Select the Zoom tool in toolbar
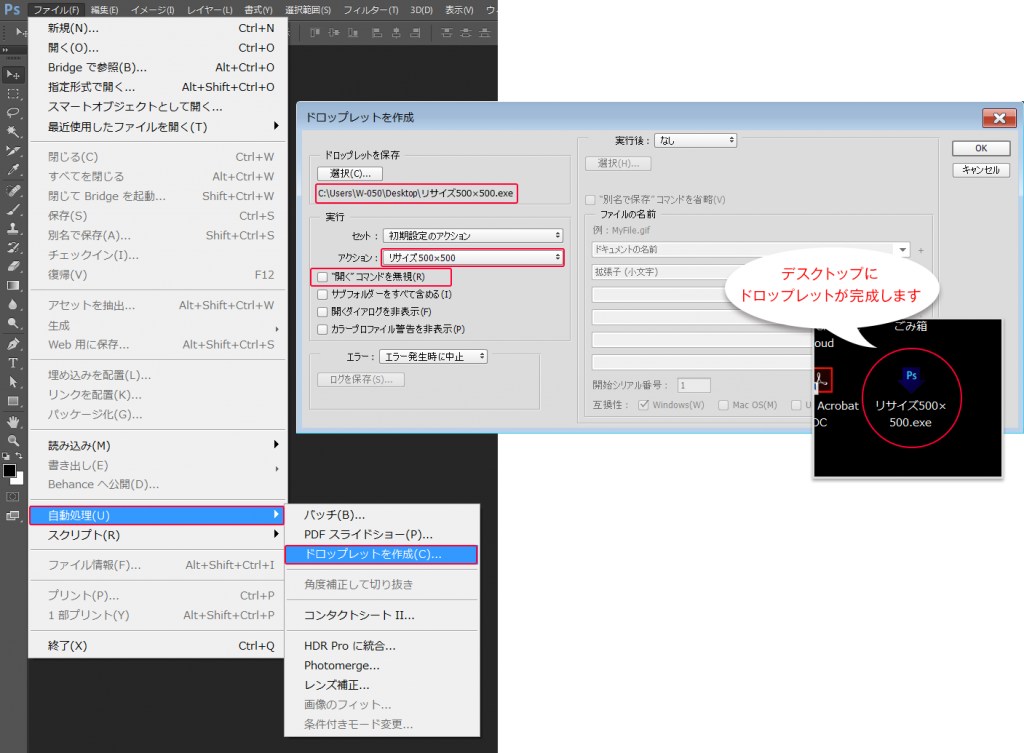Screen dimensions: 1024x753 tap(13, 441)
